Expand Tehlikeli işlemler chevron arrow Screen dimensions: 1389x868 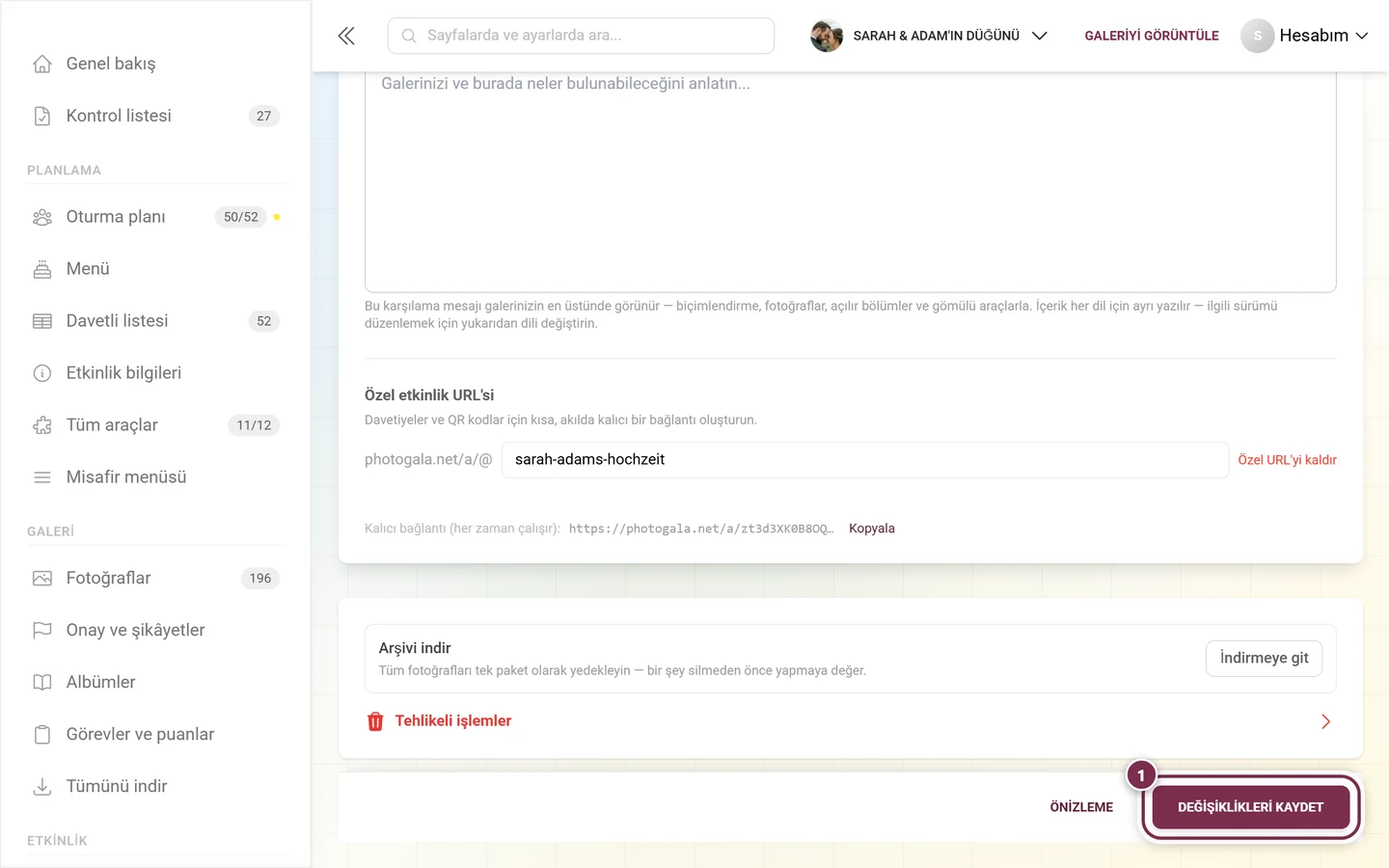[1325, 721]
